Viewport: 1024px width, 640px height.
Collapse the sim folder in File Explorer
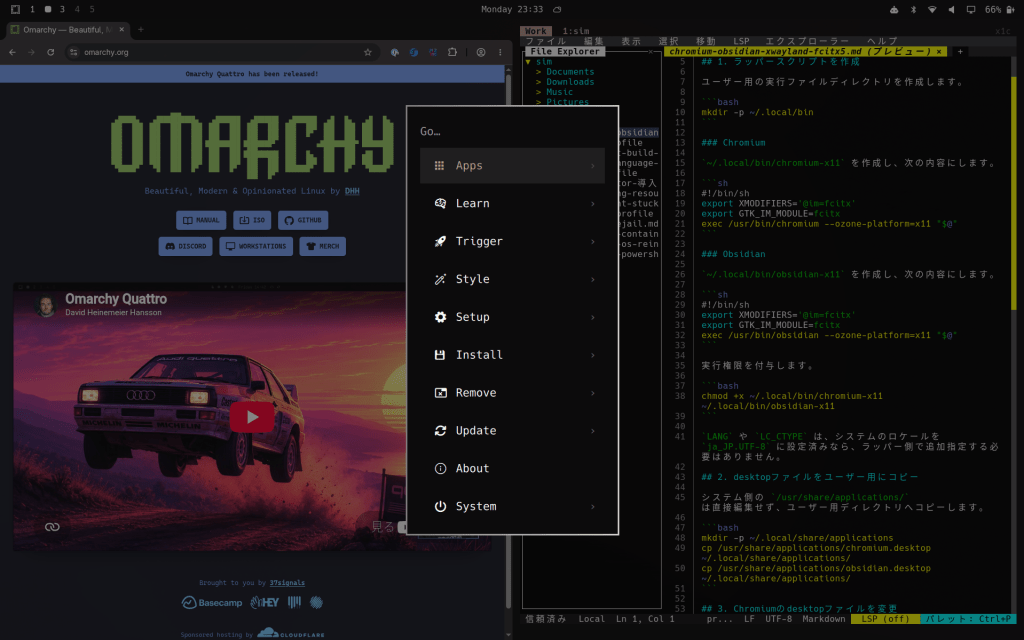coord(528,62)
